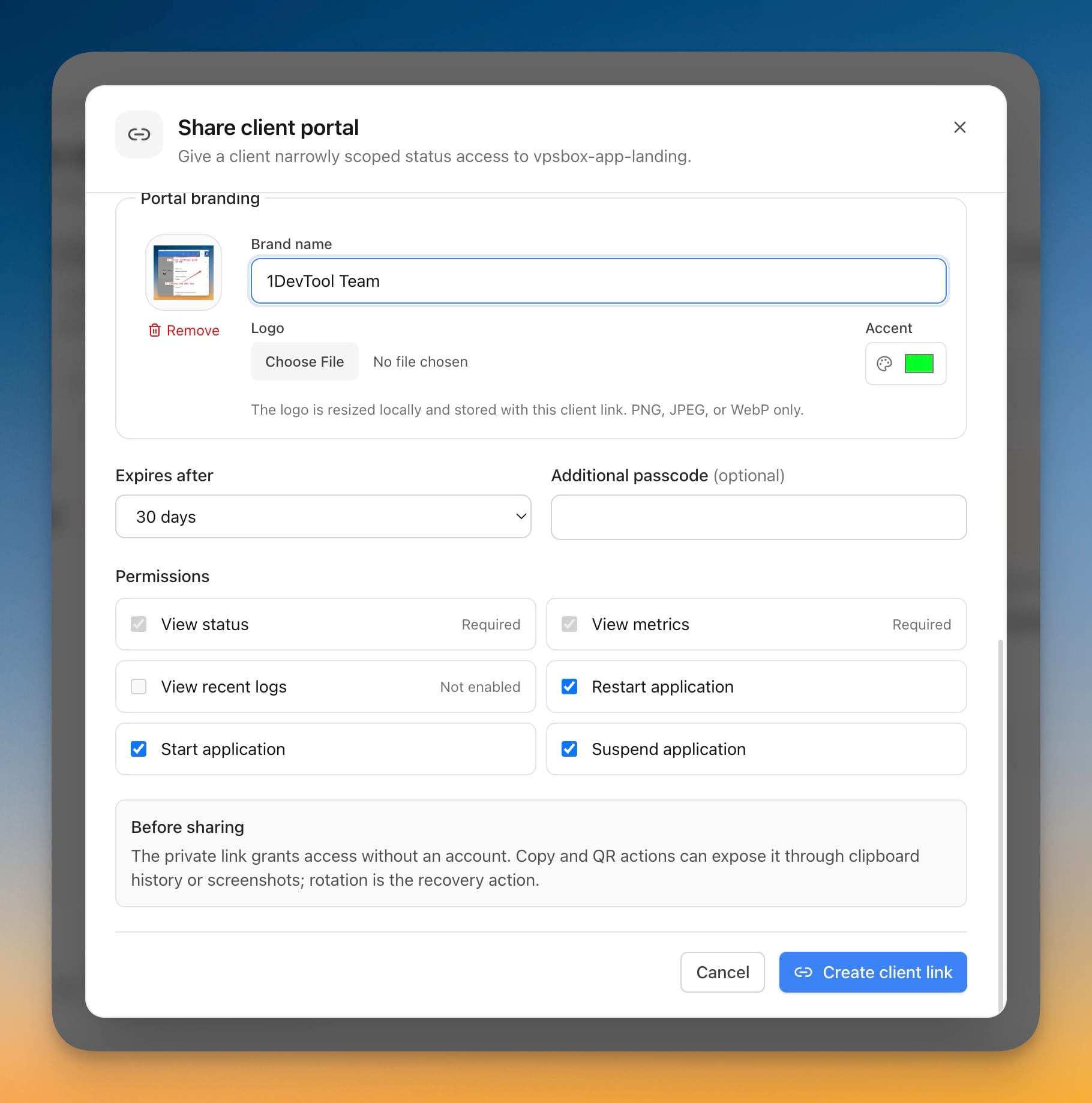
Task: Toggle the View status checkbox
Action: pos(139,624)
